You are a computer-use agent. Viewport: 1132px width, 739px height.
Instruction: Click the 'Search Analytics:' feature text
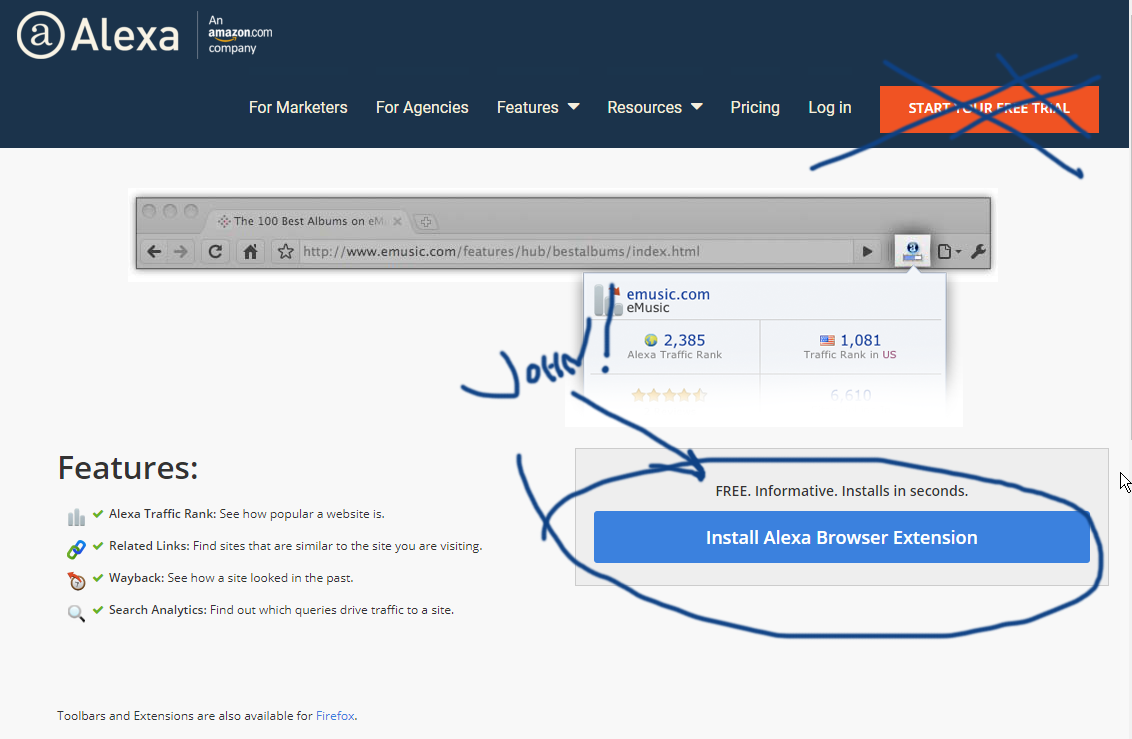(x=157, y=610)
